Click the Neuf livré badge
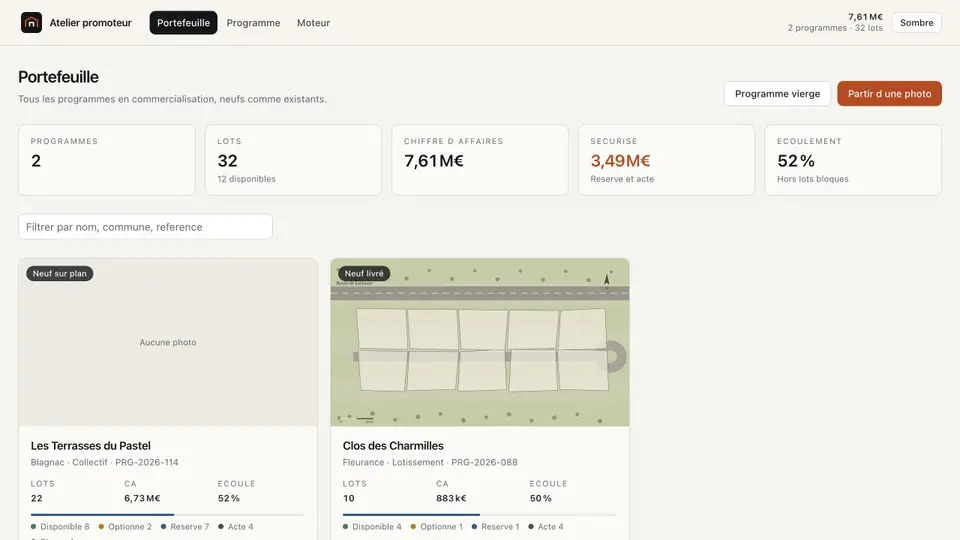 tap(364, 274)
